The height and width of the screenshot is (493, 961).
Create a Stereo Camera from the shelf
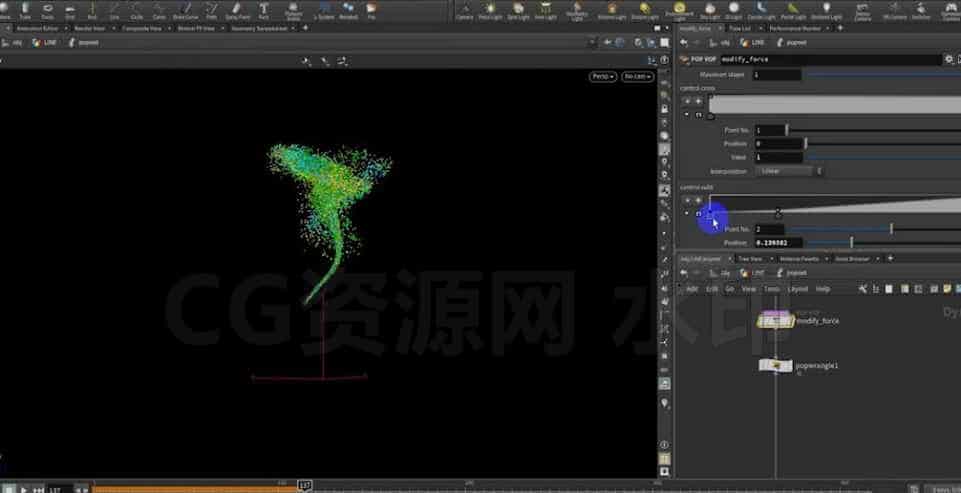tap(862, 11)
